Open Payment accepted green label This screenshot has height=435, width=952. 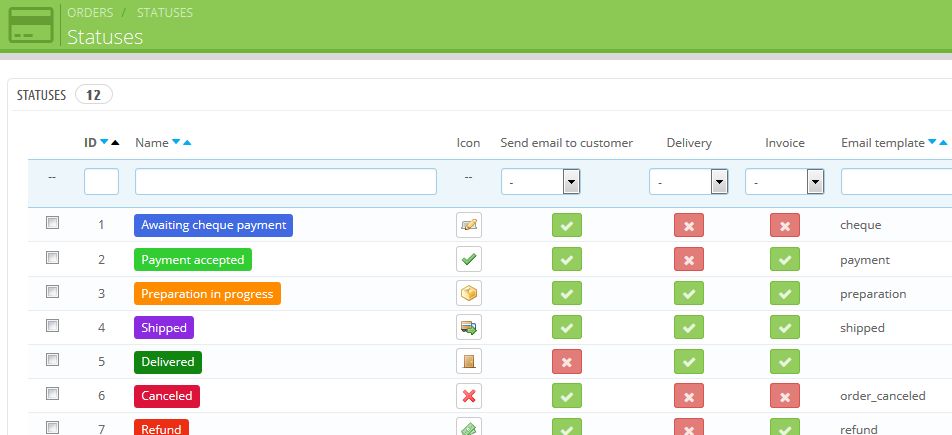[193, 259]
